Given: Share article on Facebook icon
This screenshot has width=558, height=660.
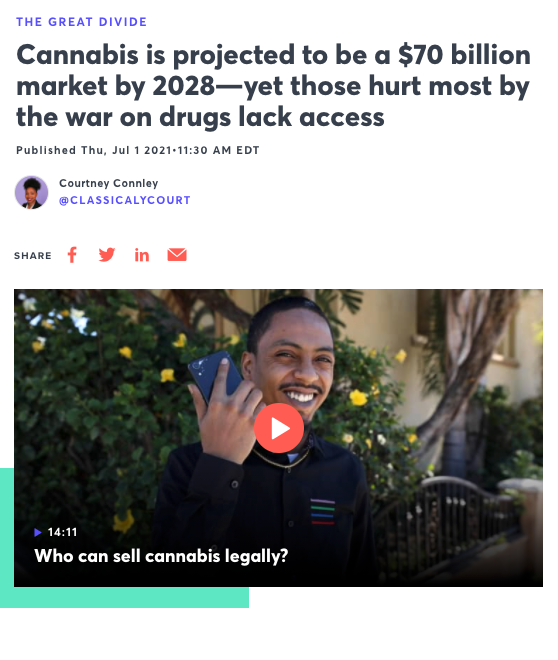Looking at the screenshot, I should click(72, 255).
